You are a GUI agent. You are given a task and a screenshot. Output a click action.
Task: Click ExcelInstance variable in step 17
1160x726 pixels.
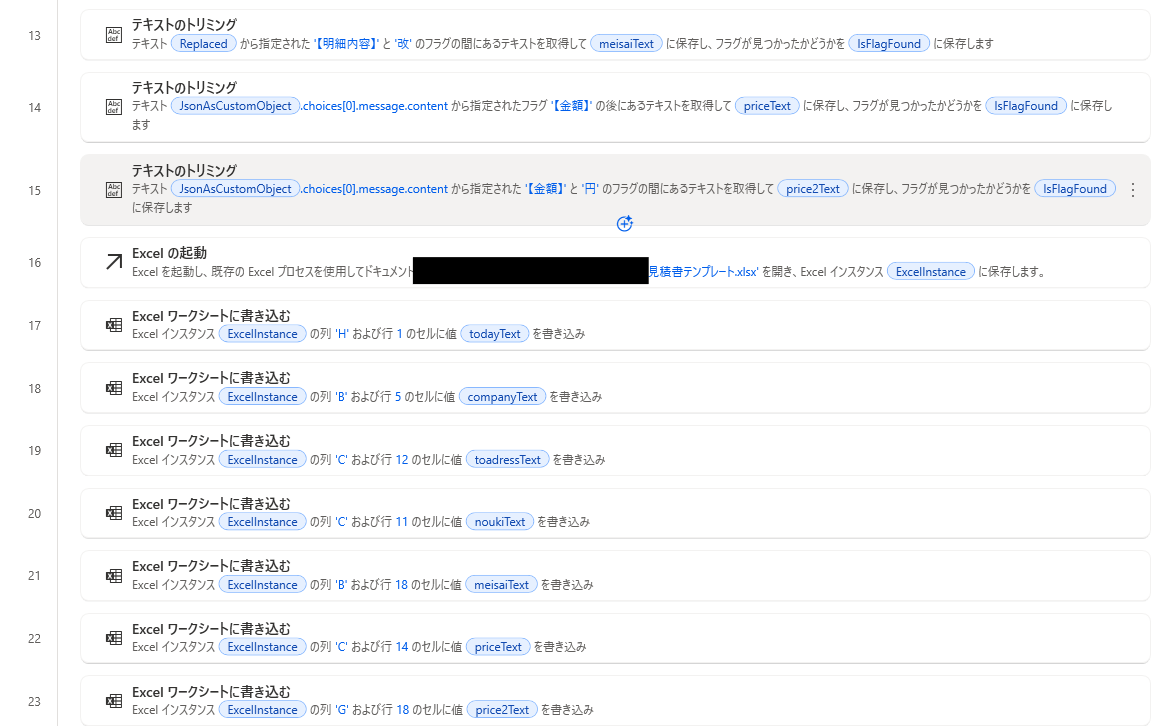(262, 334)
